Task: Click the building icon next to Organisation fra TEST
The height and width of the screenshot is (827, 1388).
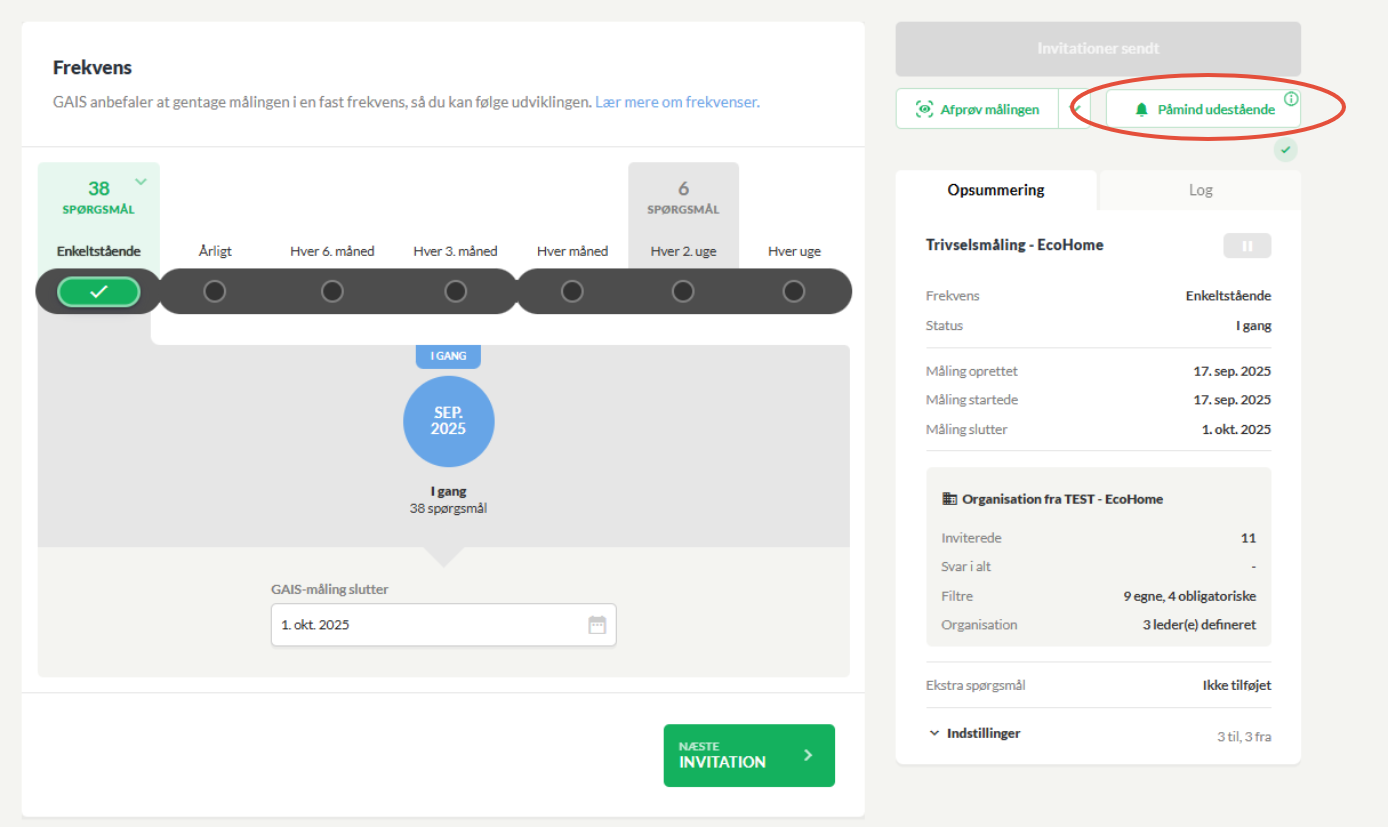Action: pos(950,499)
